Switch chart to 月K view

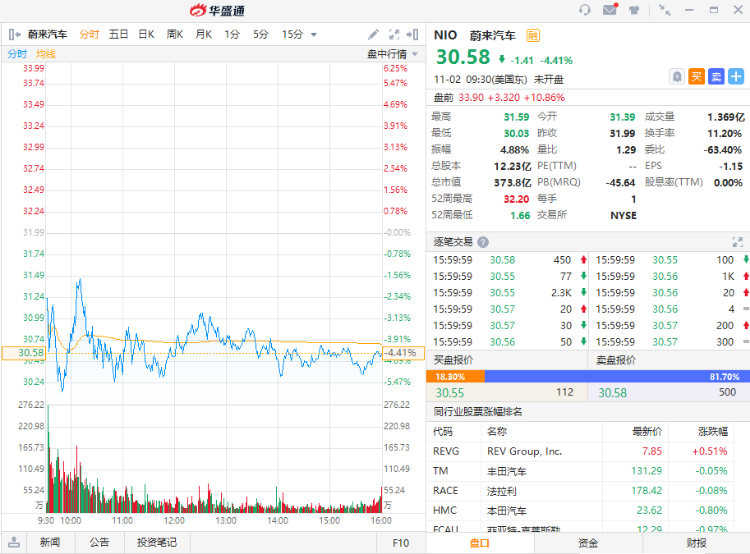(203, 34)
